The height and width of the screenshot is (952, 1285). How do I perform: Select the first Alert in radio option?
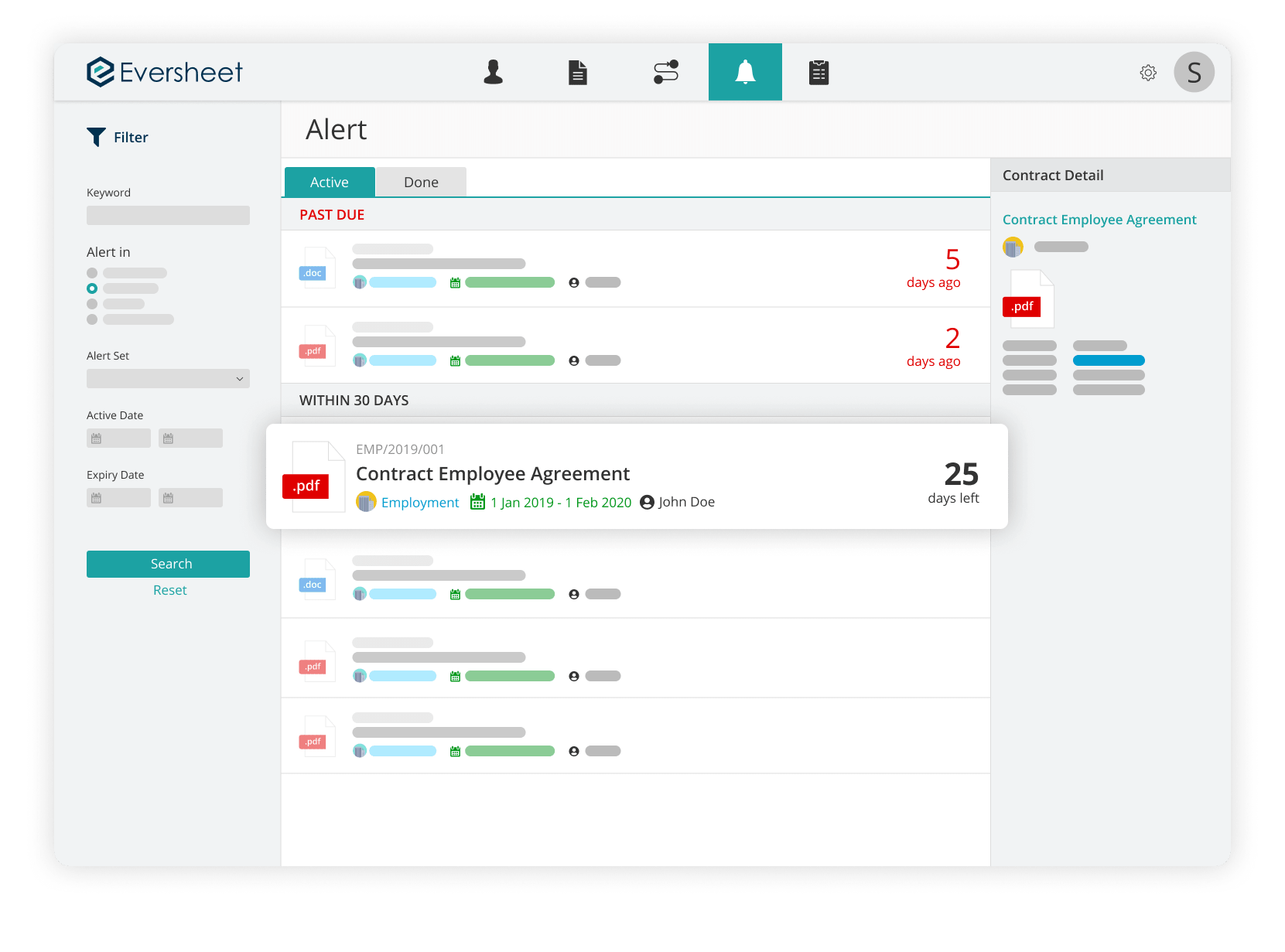coord(92,273)
